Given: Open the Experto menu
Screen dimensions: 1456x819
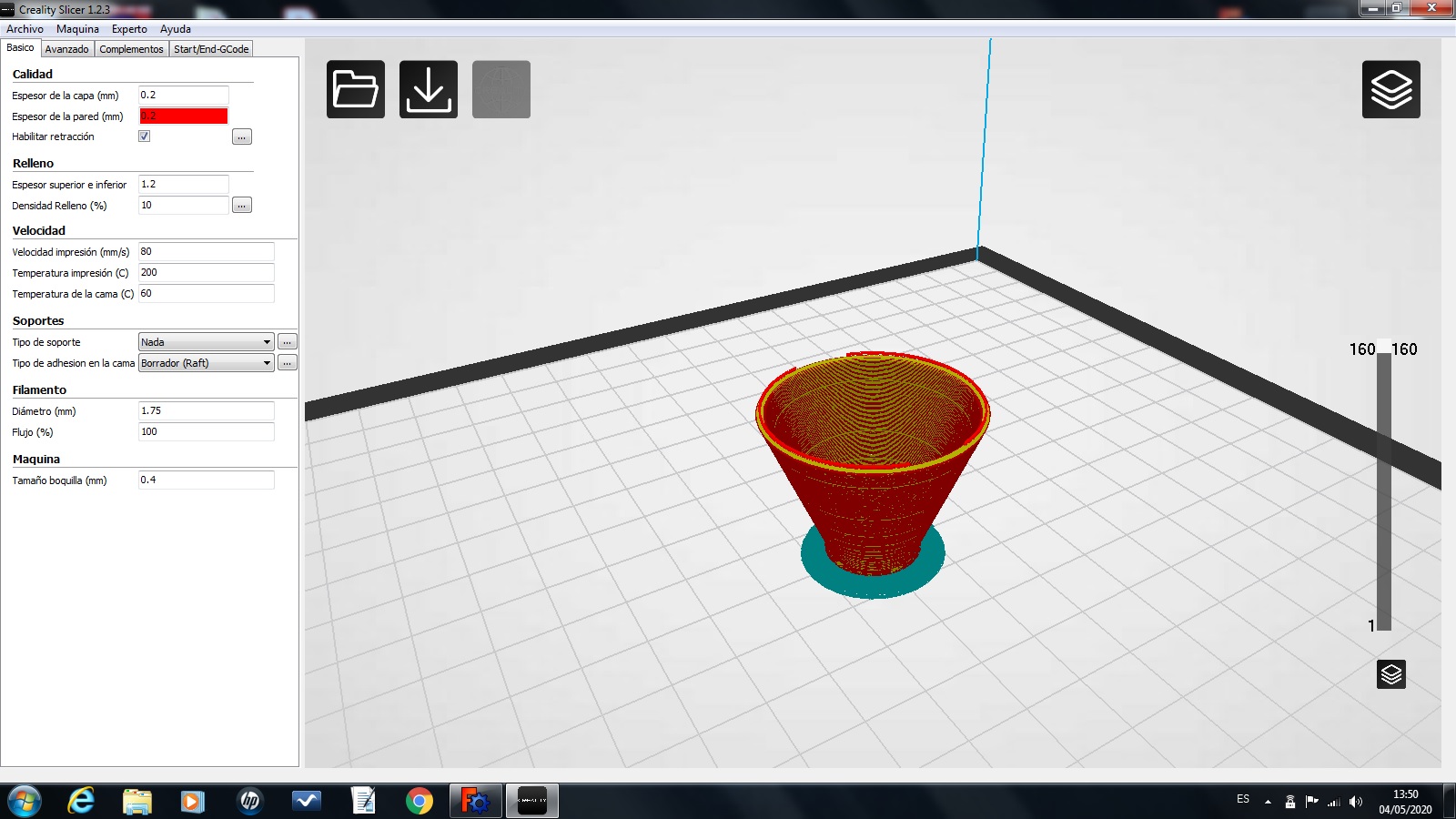Looking at the screenshot, I should coord(129,29).
